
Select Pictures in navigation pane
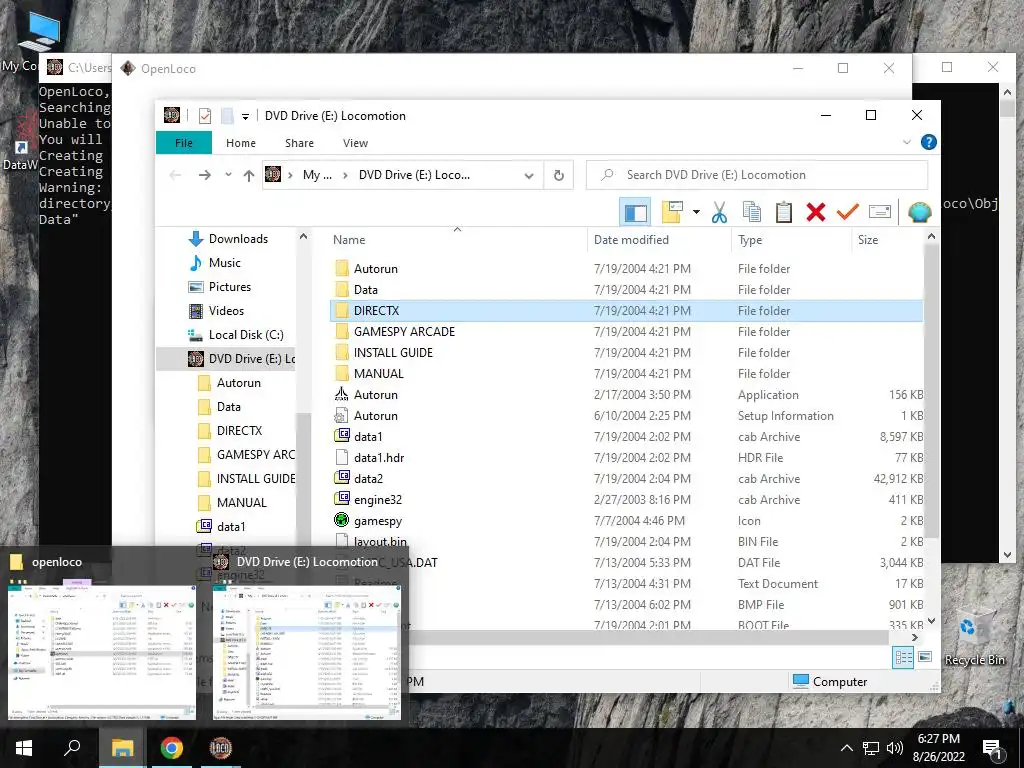(x=219, y=287)
